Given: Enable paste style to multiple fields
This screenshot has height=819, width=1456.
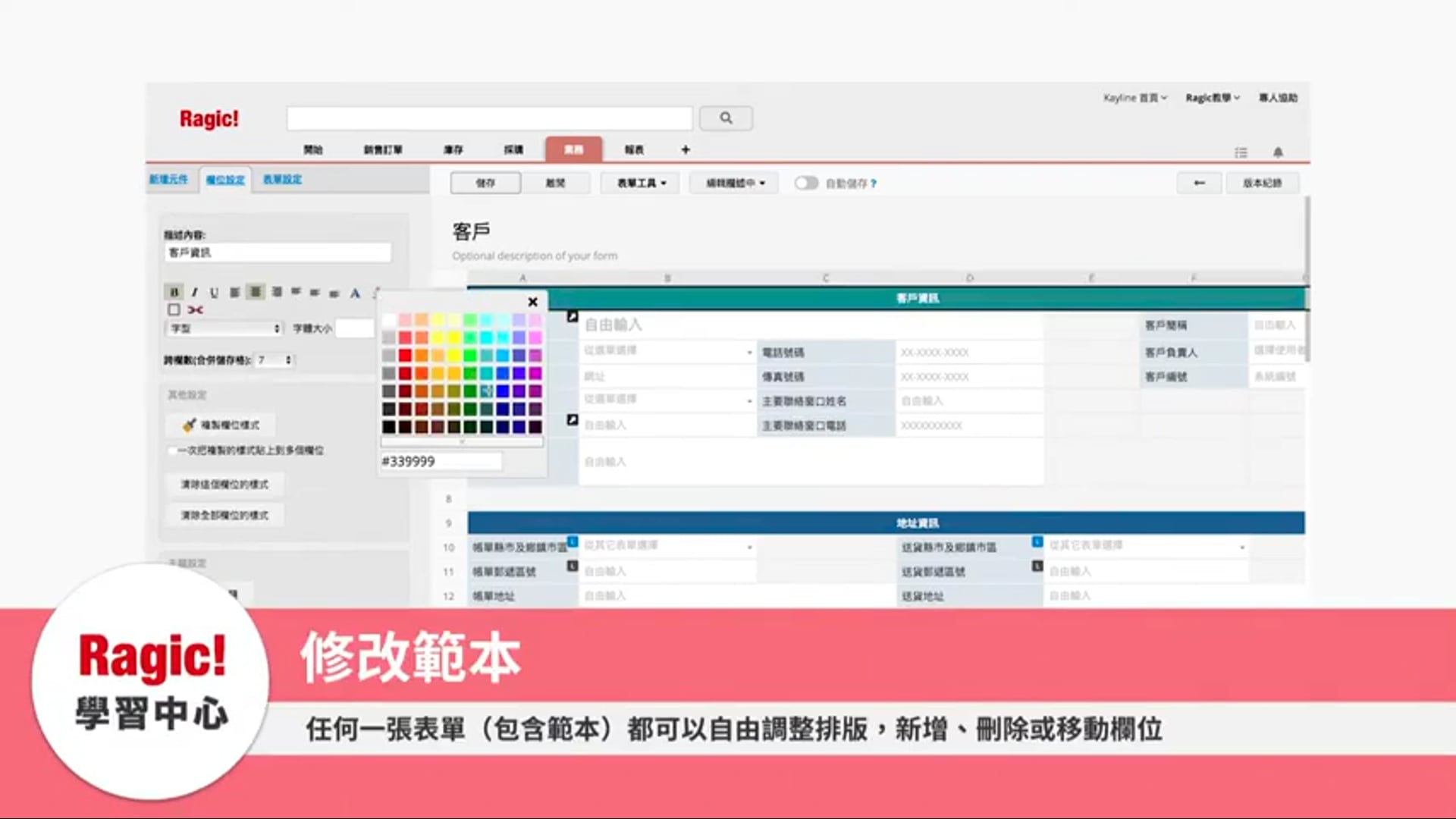Looking at the screenshot, I should [172, 450].
